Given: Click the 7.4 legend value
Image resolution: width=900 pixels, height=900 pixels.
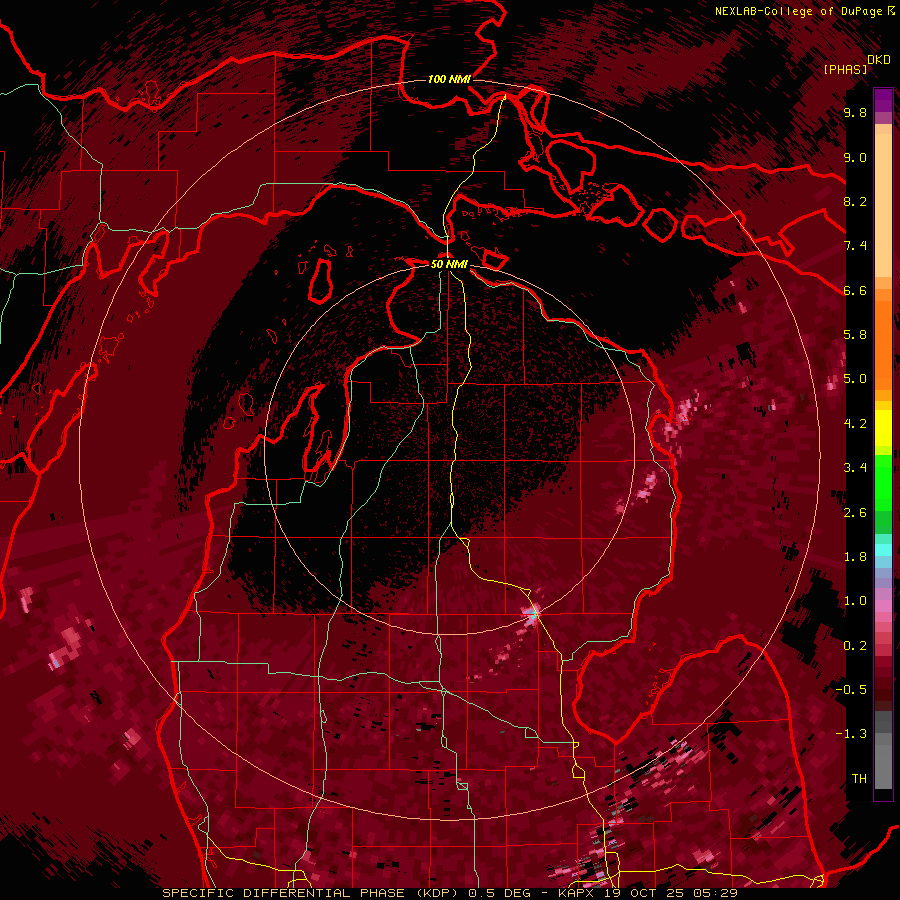Looking at the screenshot, I should [x=855, y=246].
